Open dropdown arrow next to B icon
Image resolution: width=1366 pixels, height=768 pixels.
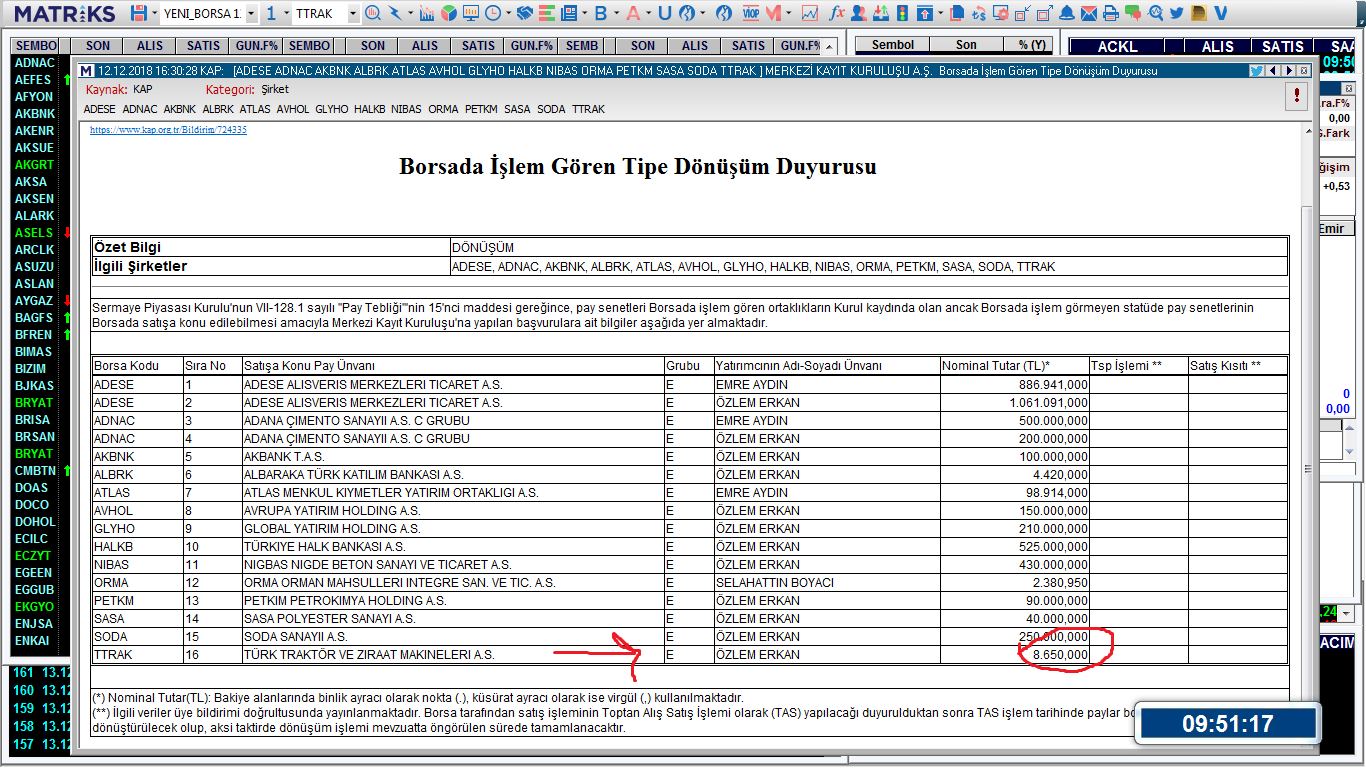click(x=617, y=13)
